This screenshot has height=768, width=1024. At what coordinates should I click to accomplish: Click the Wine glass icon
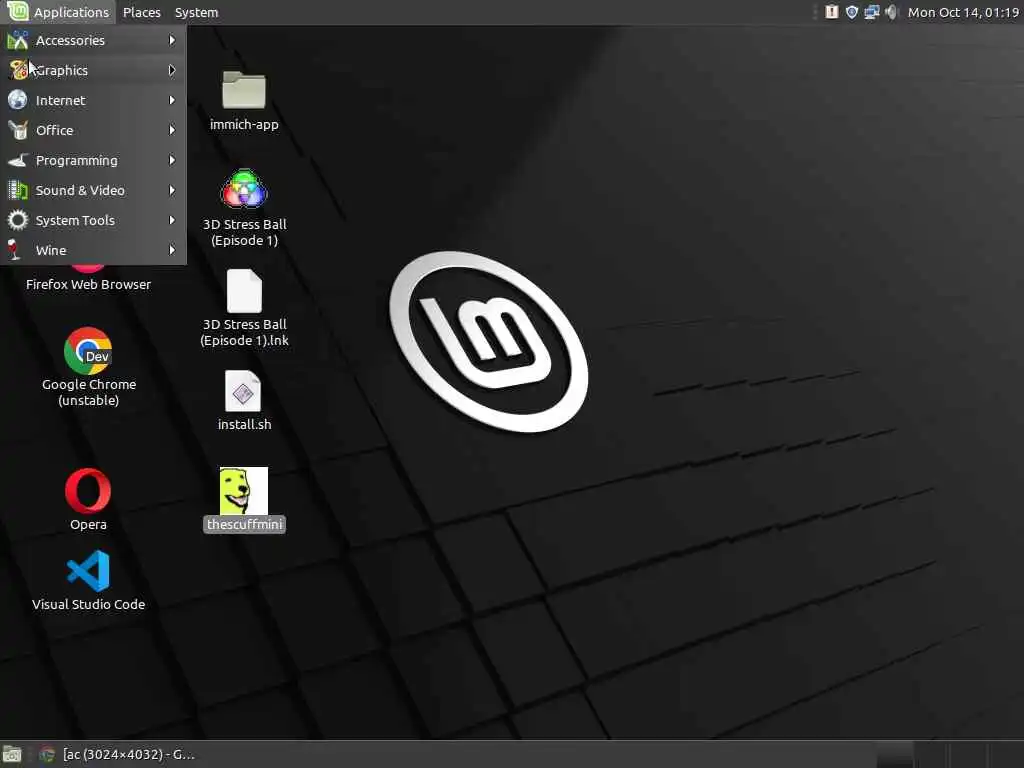coord(14,249)
